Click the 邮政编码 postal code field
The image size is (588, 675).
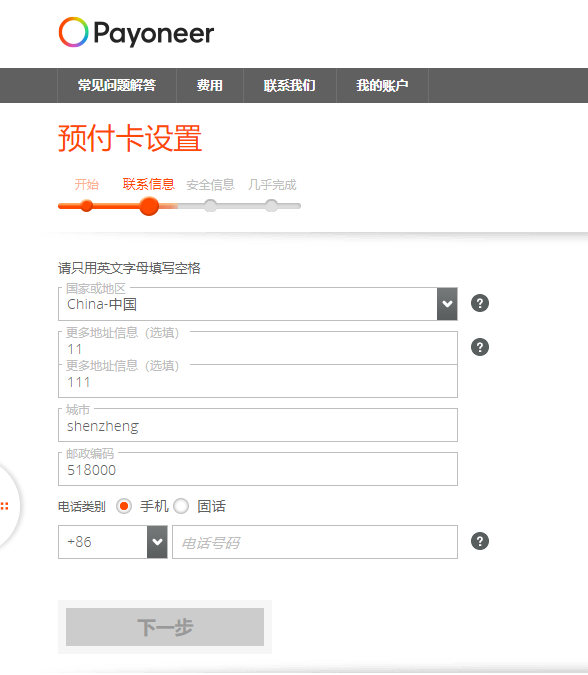point(258,469)
